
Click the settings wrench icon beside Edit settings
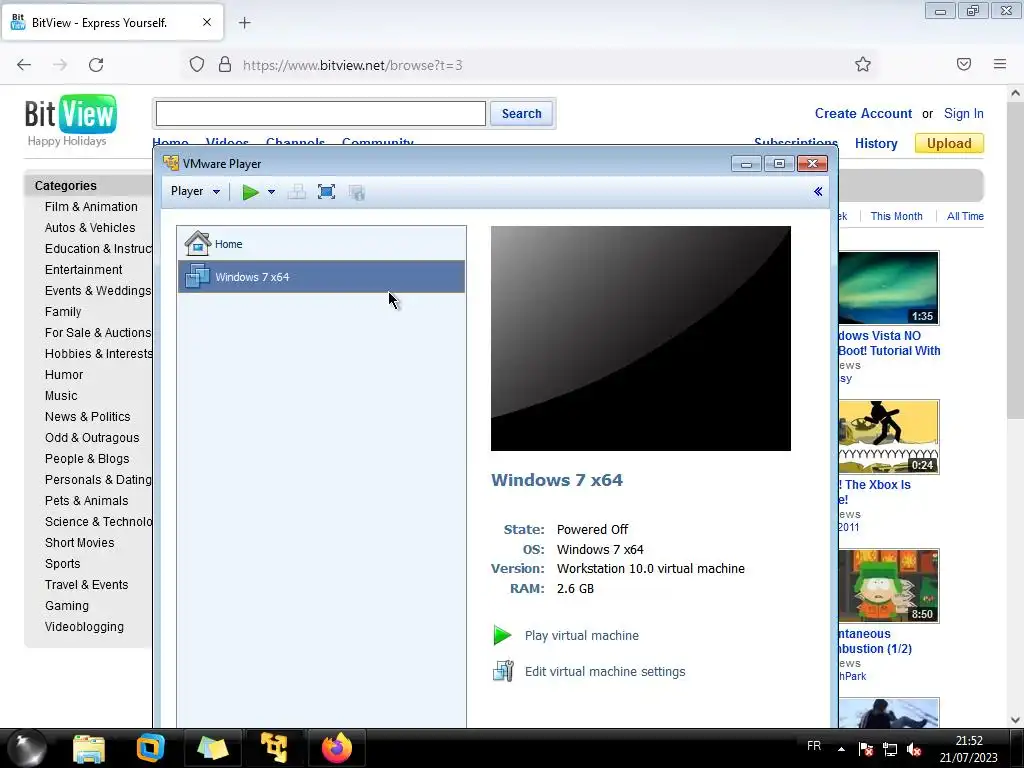tap(503, 671)
